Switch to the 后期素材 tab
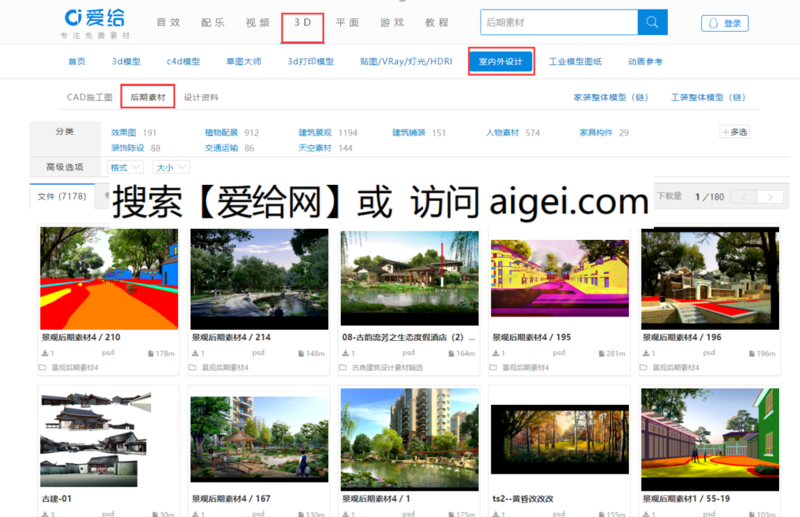This screenshot has width=800, height=517. [148, 97]
